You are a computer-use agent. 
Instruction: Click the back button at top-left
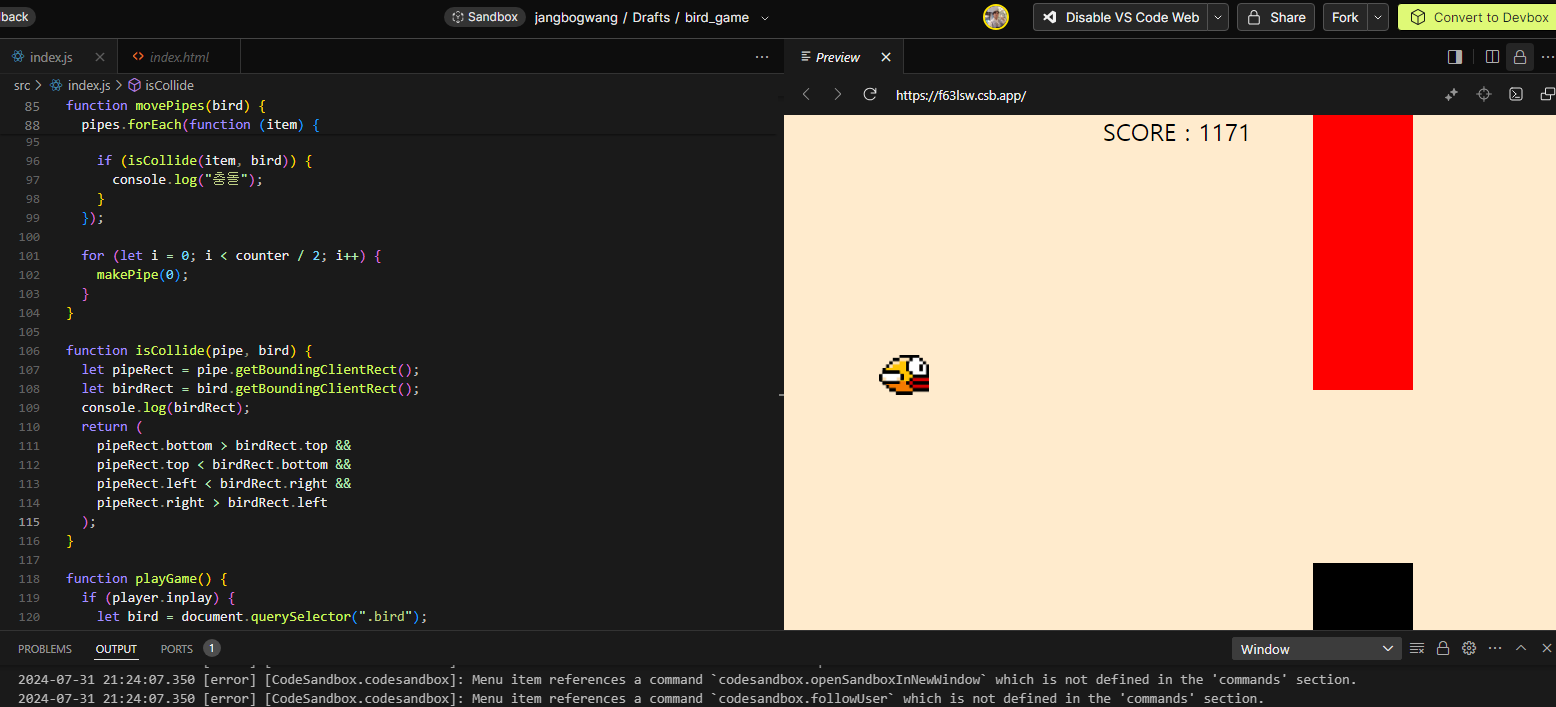pyautogui.click(x=17, y=17)
